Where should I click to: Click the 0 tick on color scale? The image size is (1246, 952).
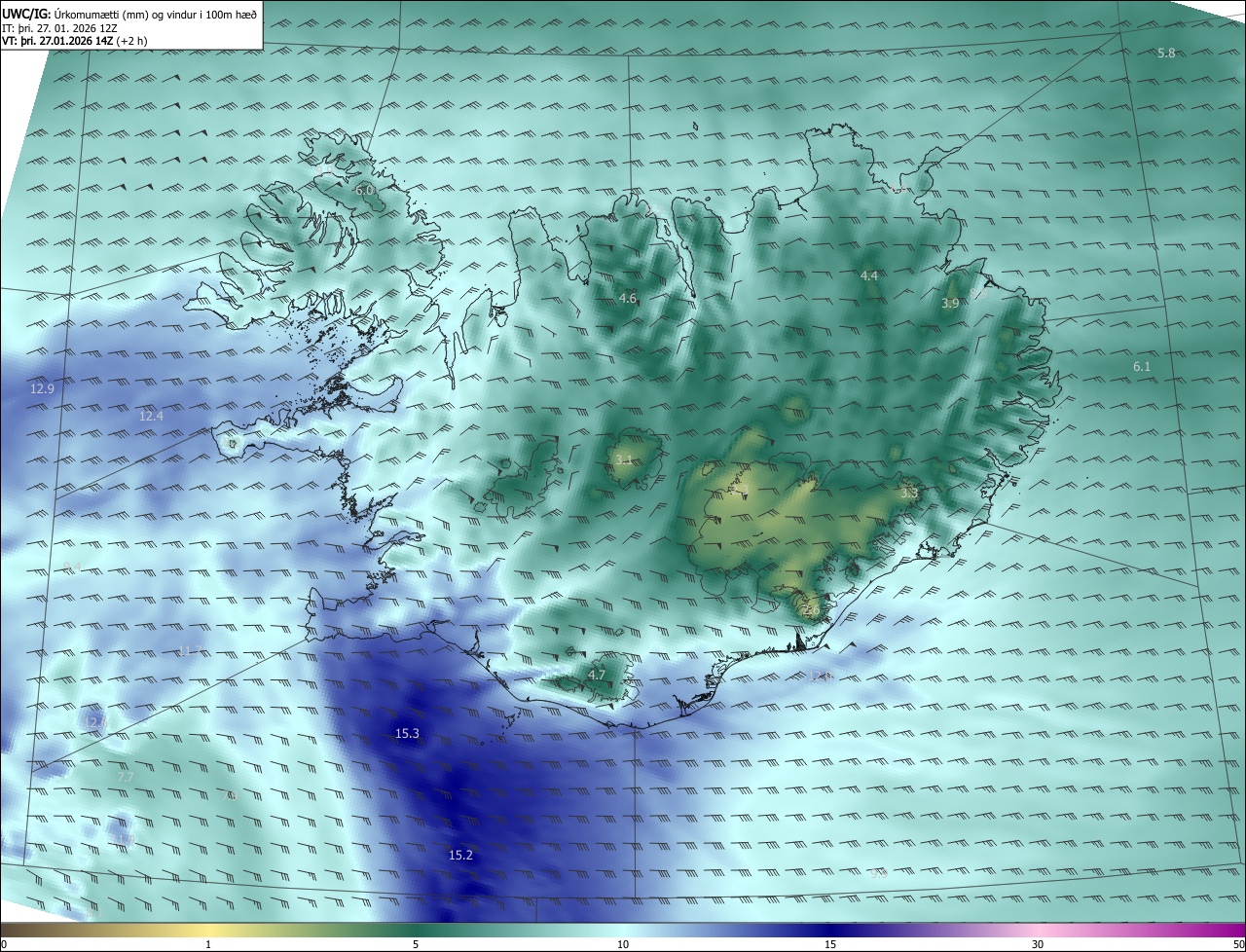(4, 944)
